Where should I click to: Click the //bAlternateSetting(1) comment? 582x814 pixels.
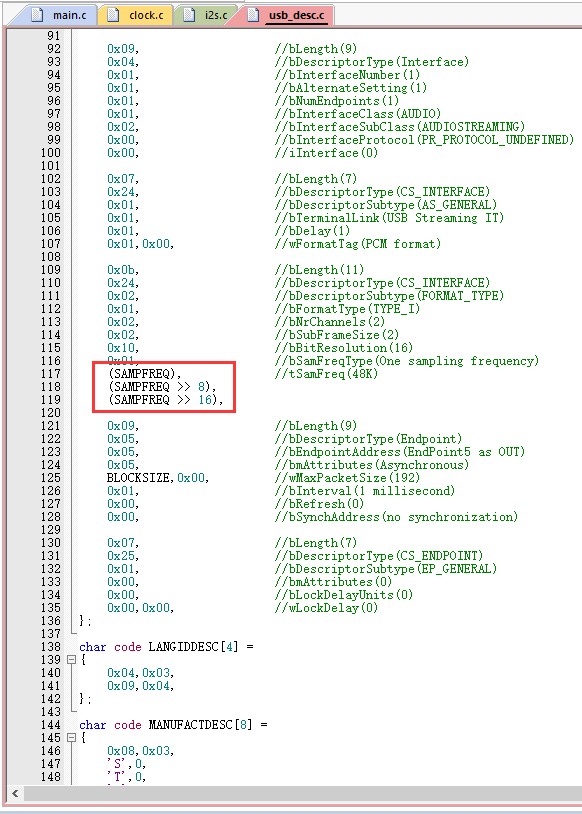point(350,88)
